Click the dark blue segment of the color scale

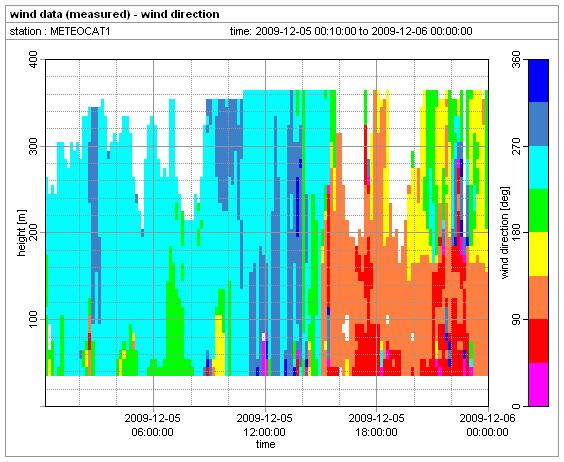coord(538,81)
